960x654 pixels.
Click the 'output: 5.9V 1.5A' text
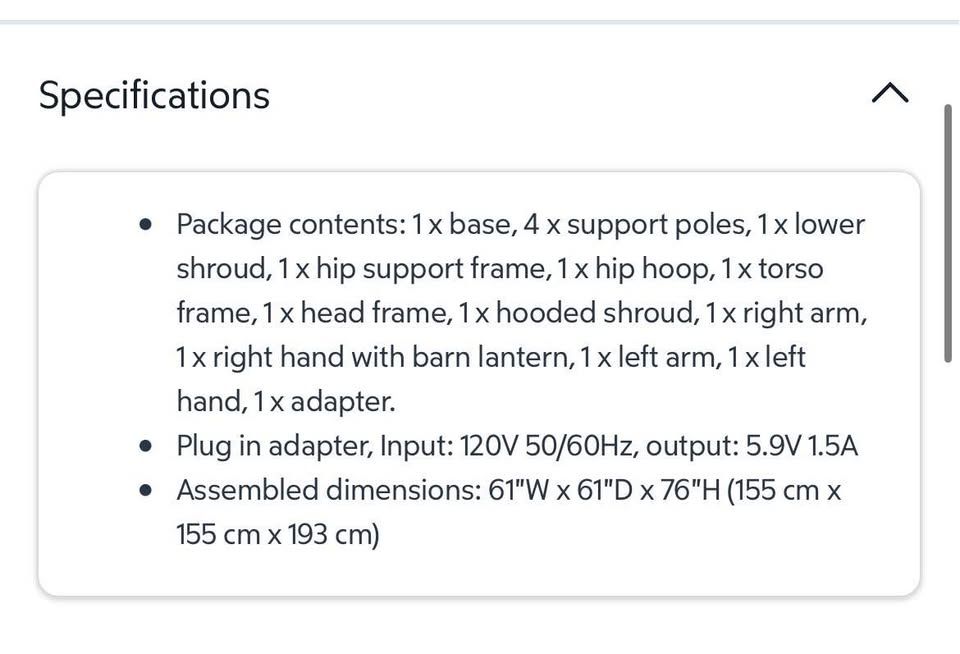click(x=752, y=446)
